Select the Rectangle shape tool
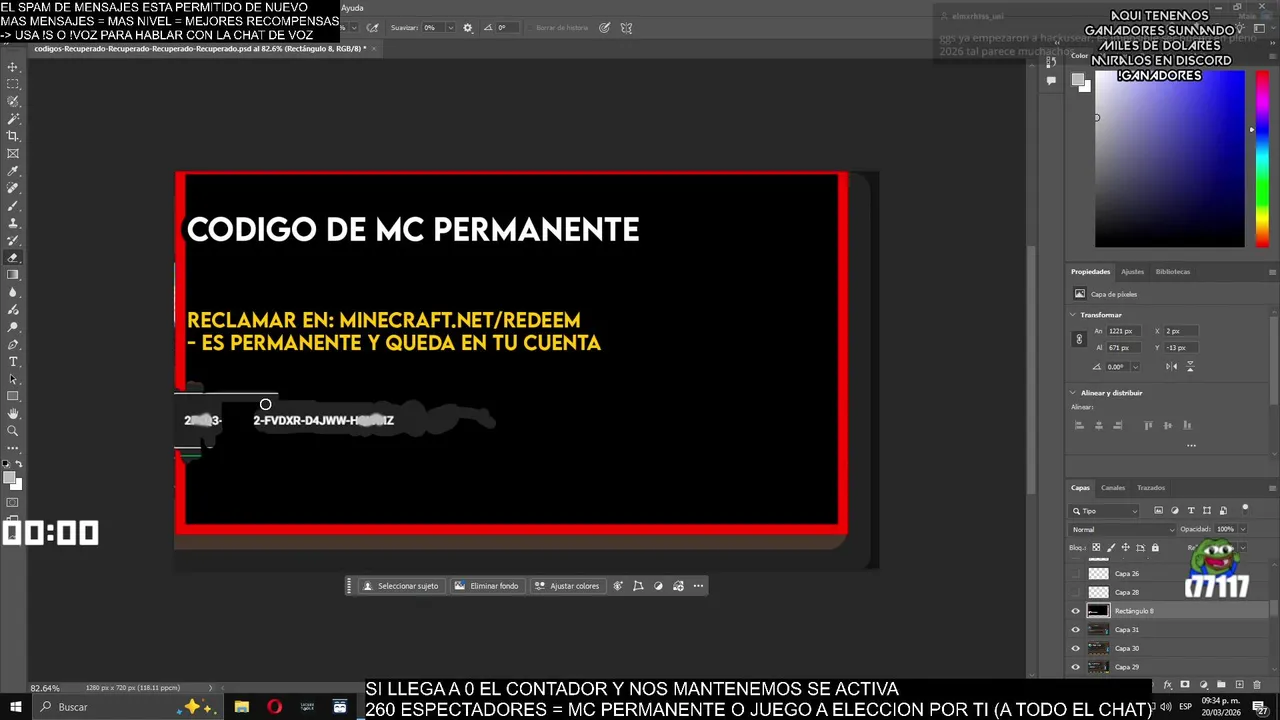This screenshot has width=1280, height=720. pyautogui.click(x=13, y=396)
